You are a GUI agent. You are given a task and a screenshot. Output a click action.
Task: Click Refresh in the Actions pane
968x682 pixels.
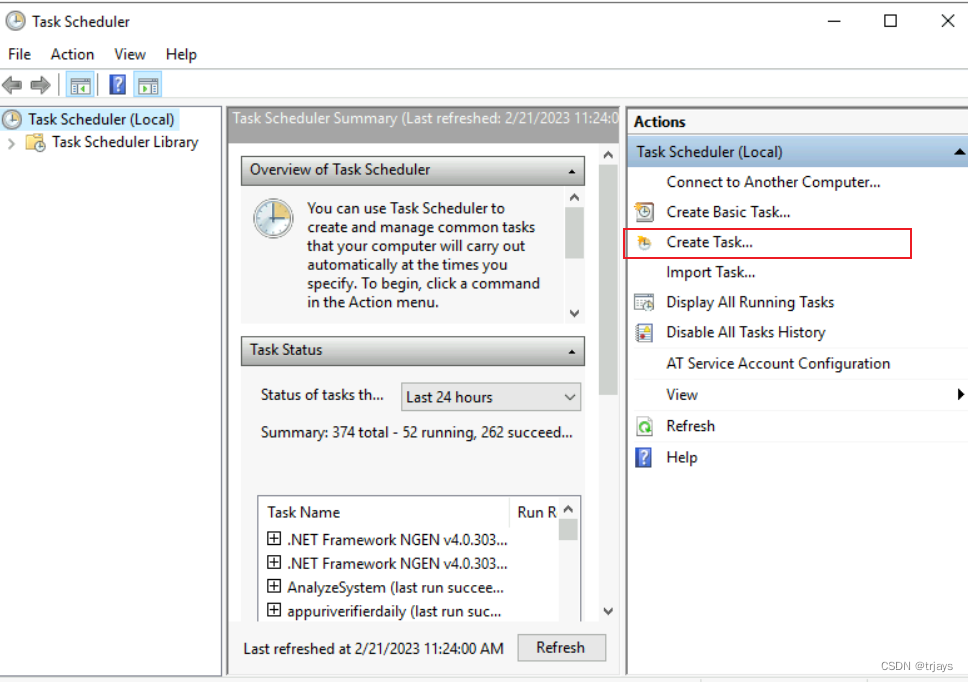click(690, 426)
